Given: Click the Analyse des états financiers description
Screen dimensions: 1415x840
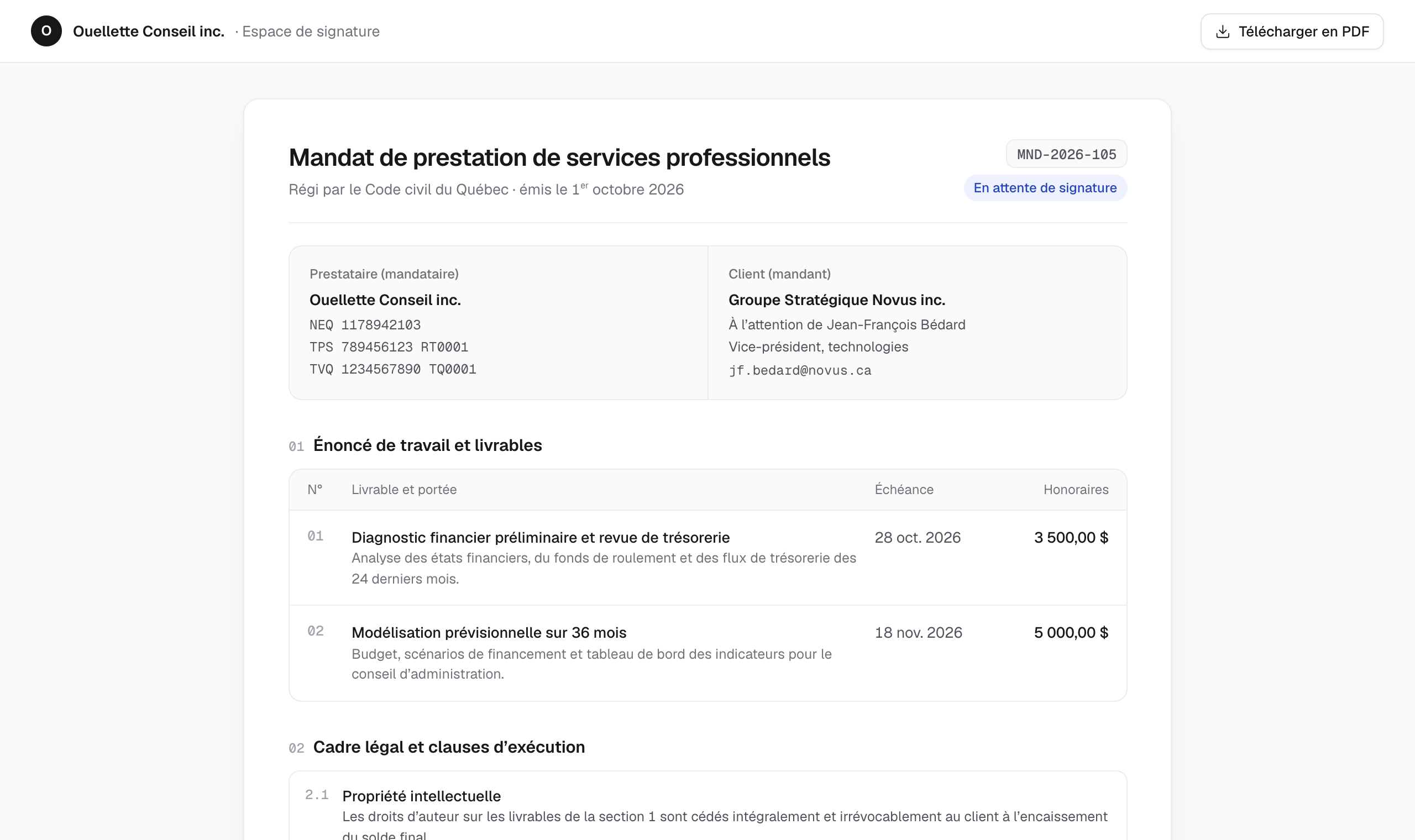Looking at the screenshot, I should (604, 568).
